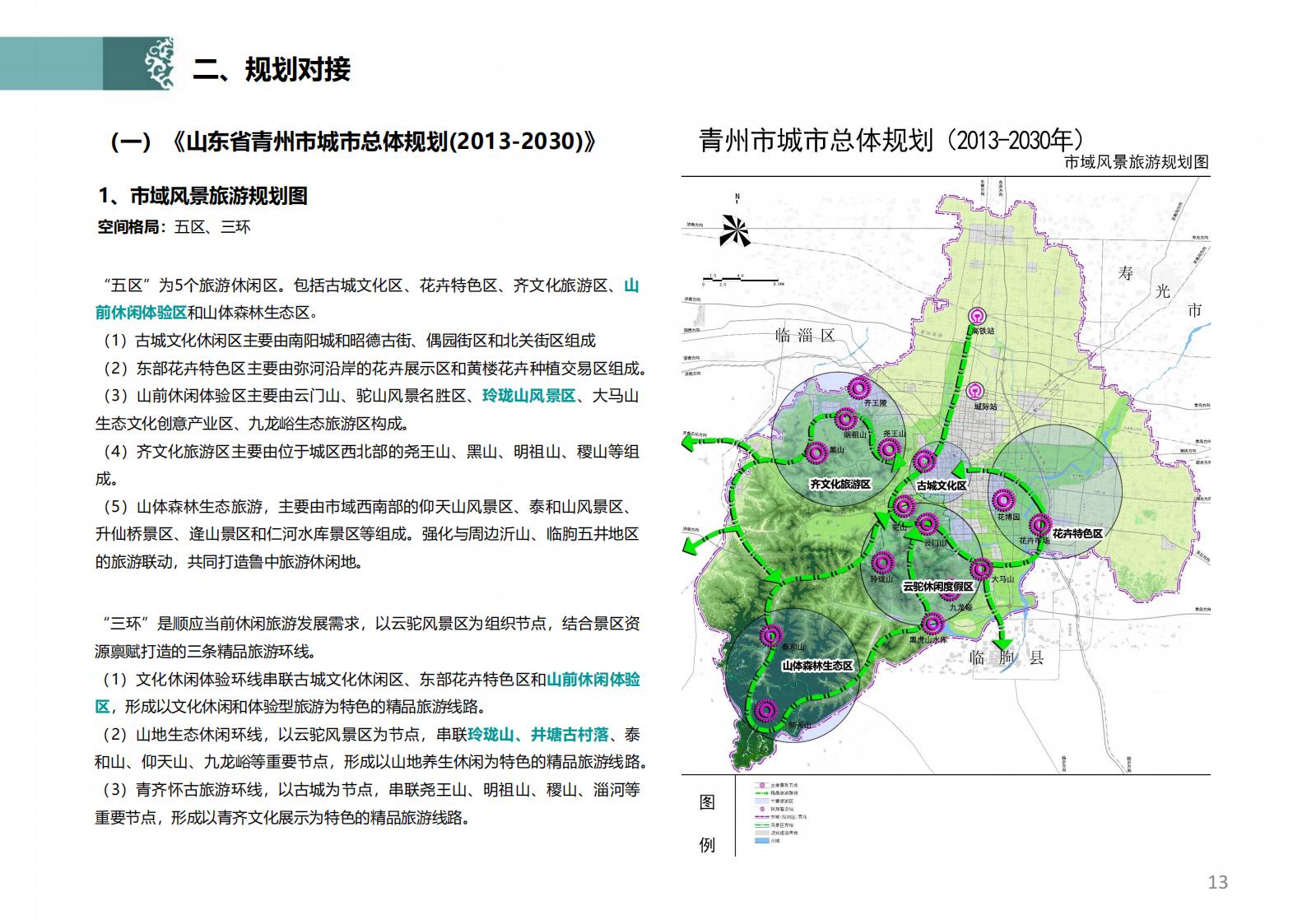
Task: Click the paragraph starting （1）古城文化休闲区
Action: click(346, 341)
